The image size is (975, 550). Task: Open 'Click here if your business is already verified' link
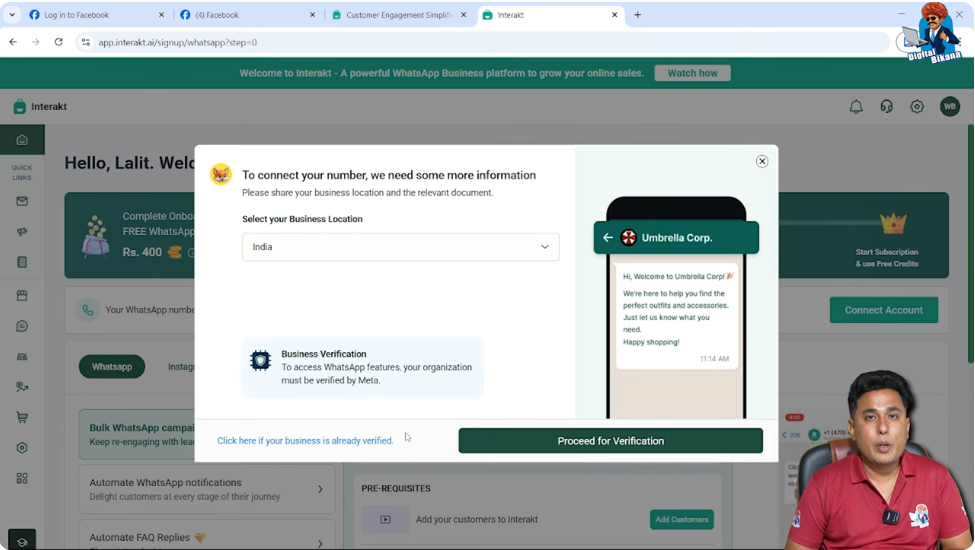(x=305, y=441)
